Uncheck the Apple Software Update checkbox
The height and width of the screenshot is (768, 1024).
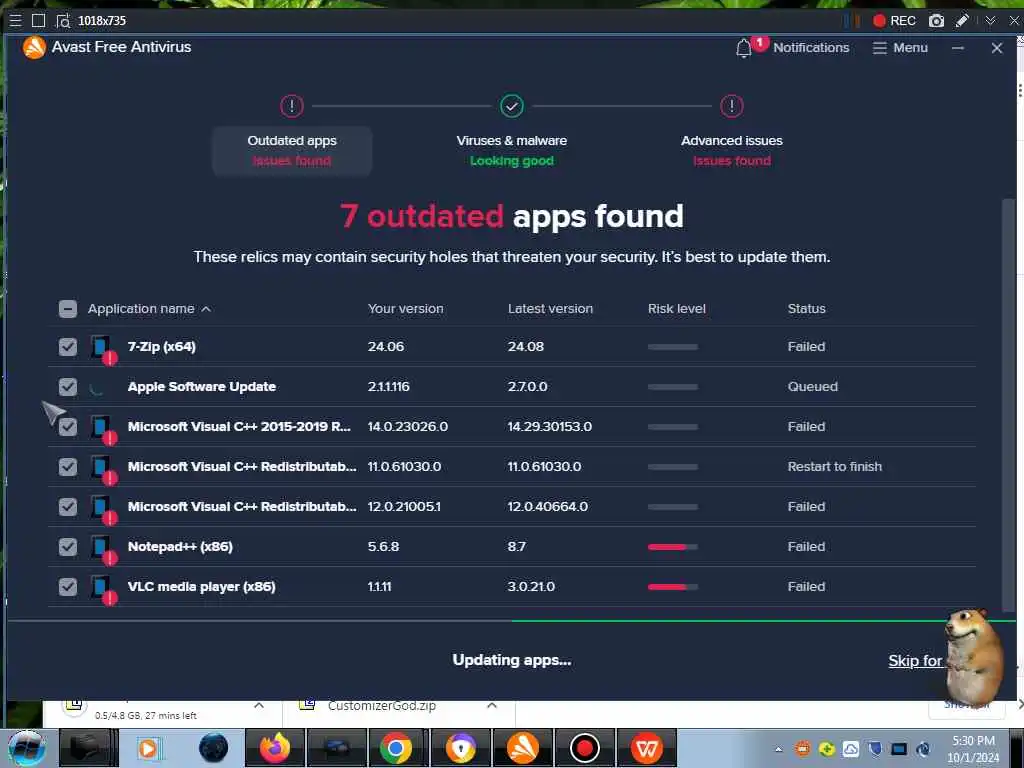68,387
